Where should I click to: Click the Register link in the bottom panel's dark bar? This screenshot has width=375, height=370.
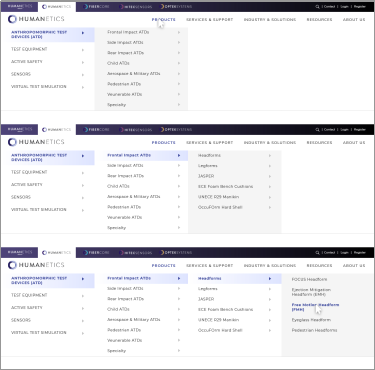(x=360, y=253)
